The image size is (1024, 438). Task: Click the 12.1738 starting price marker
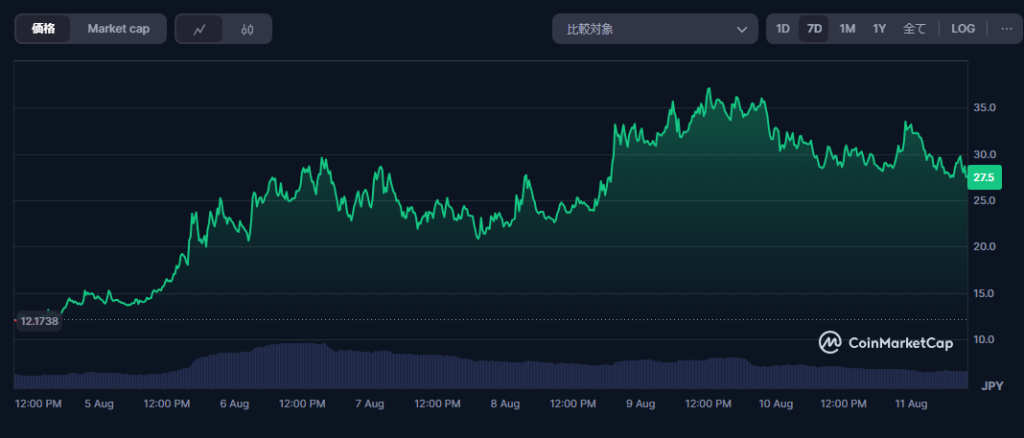[x=39, y=320]
